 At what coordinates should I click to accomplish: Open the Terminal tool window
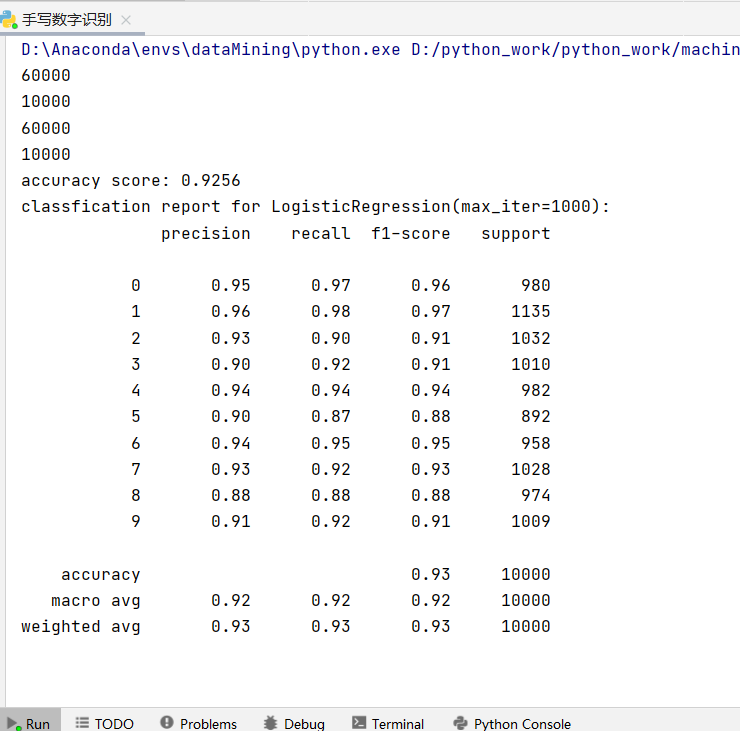pyautogui.click(x=388, y=723)
